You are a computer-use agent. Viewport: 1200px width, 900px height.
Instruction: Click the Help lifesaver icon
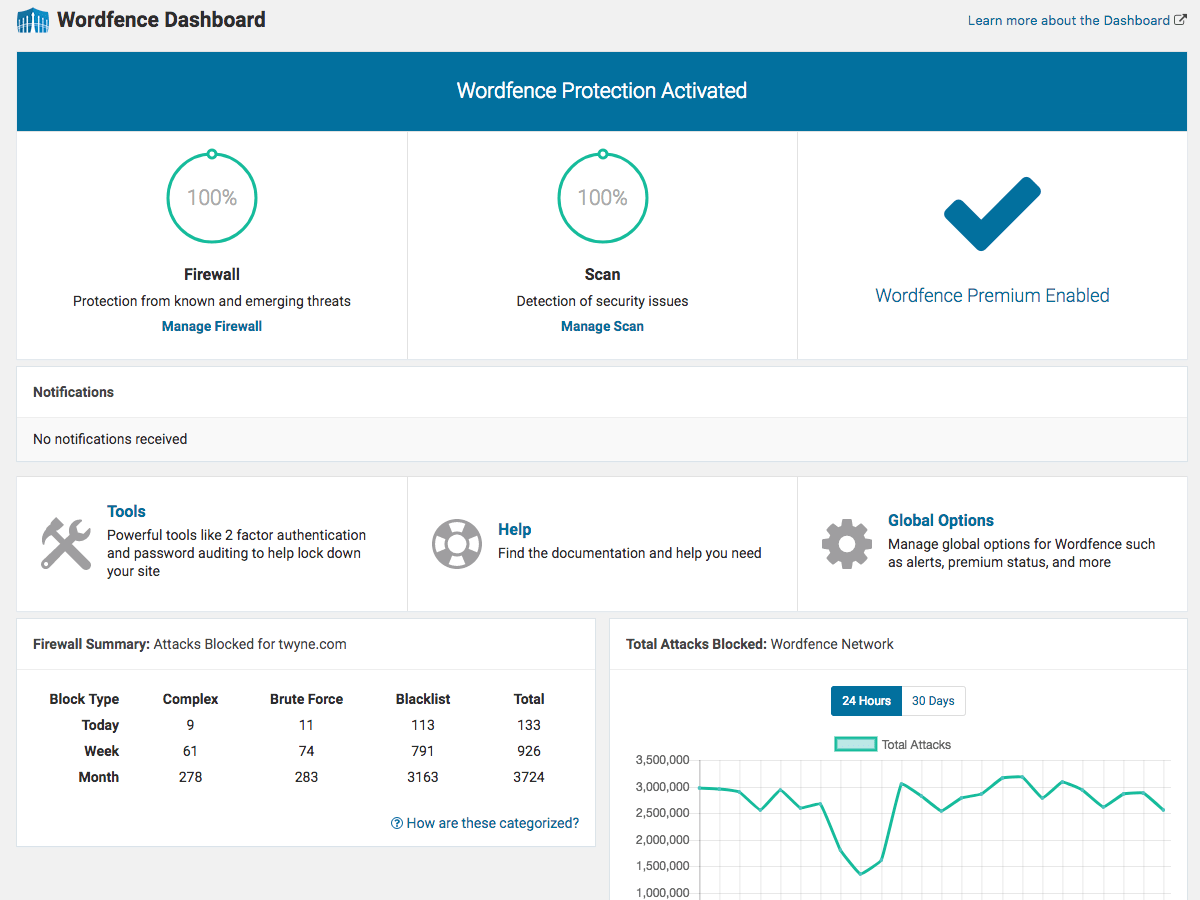point(457,544)
